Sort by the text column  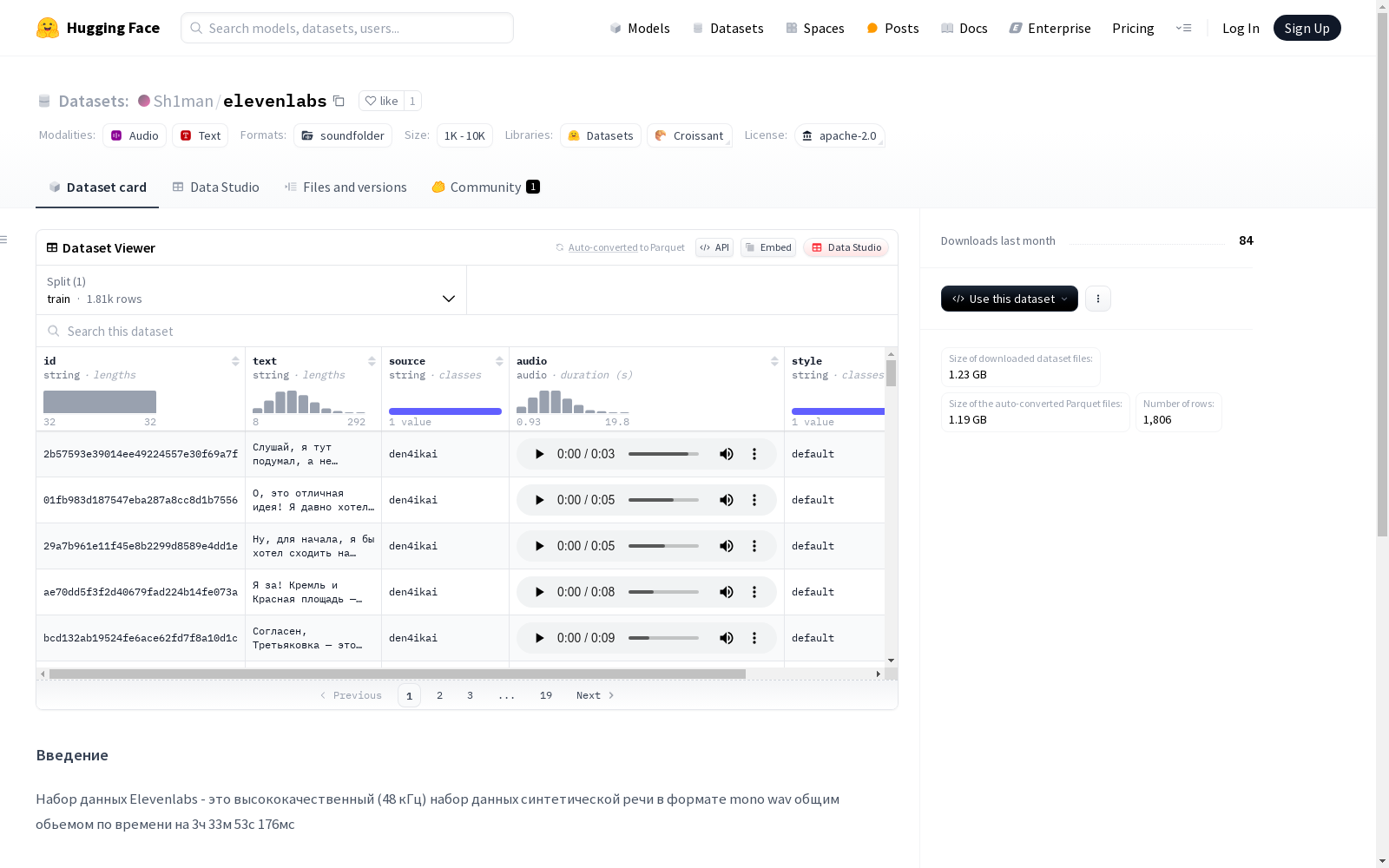372,361
